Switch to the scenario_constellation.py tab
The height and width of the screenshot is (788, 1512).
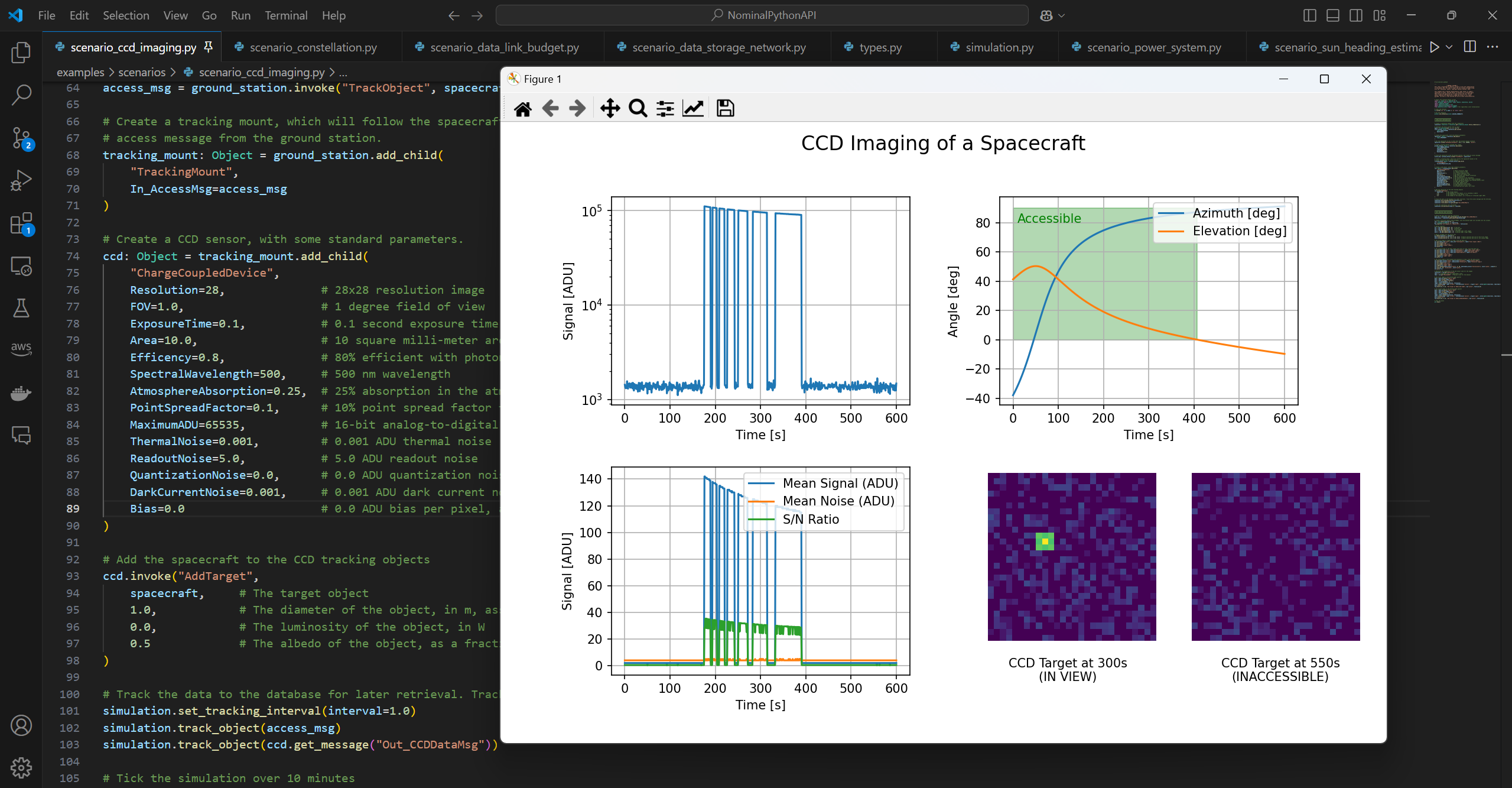[313, 47]
